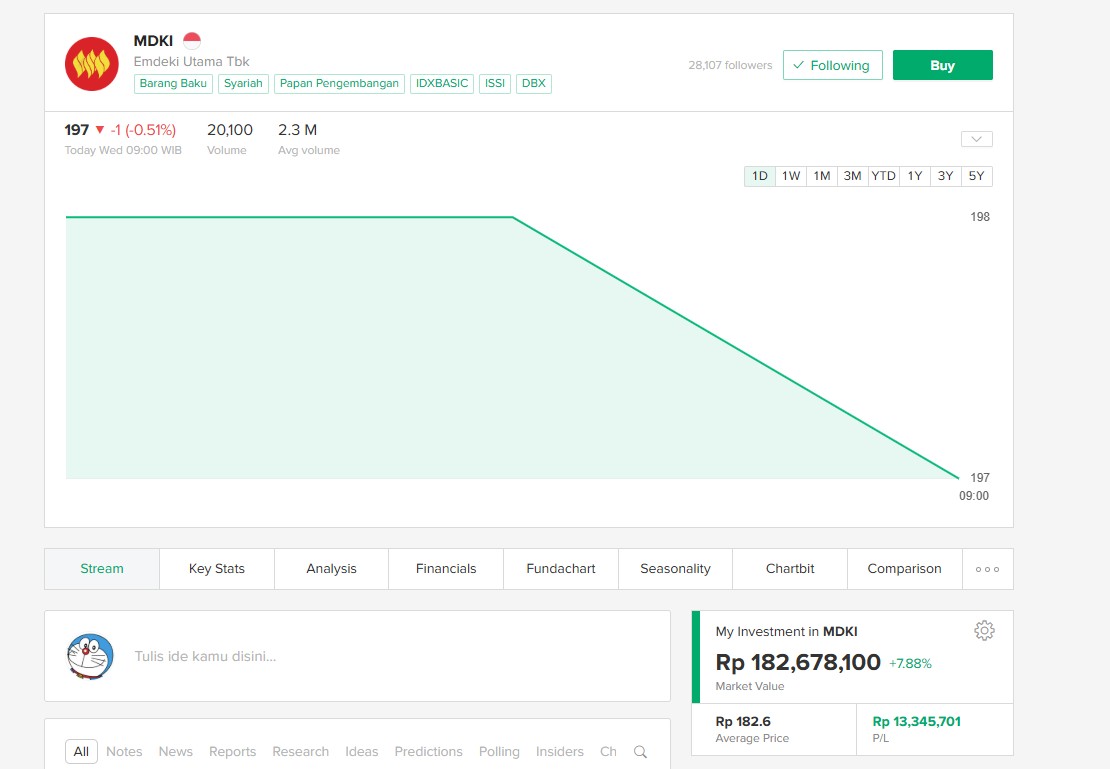Switch to the Key Stats tab

pyautogui.click(x=216, y=568)
